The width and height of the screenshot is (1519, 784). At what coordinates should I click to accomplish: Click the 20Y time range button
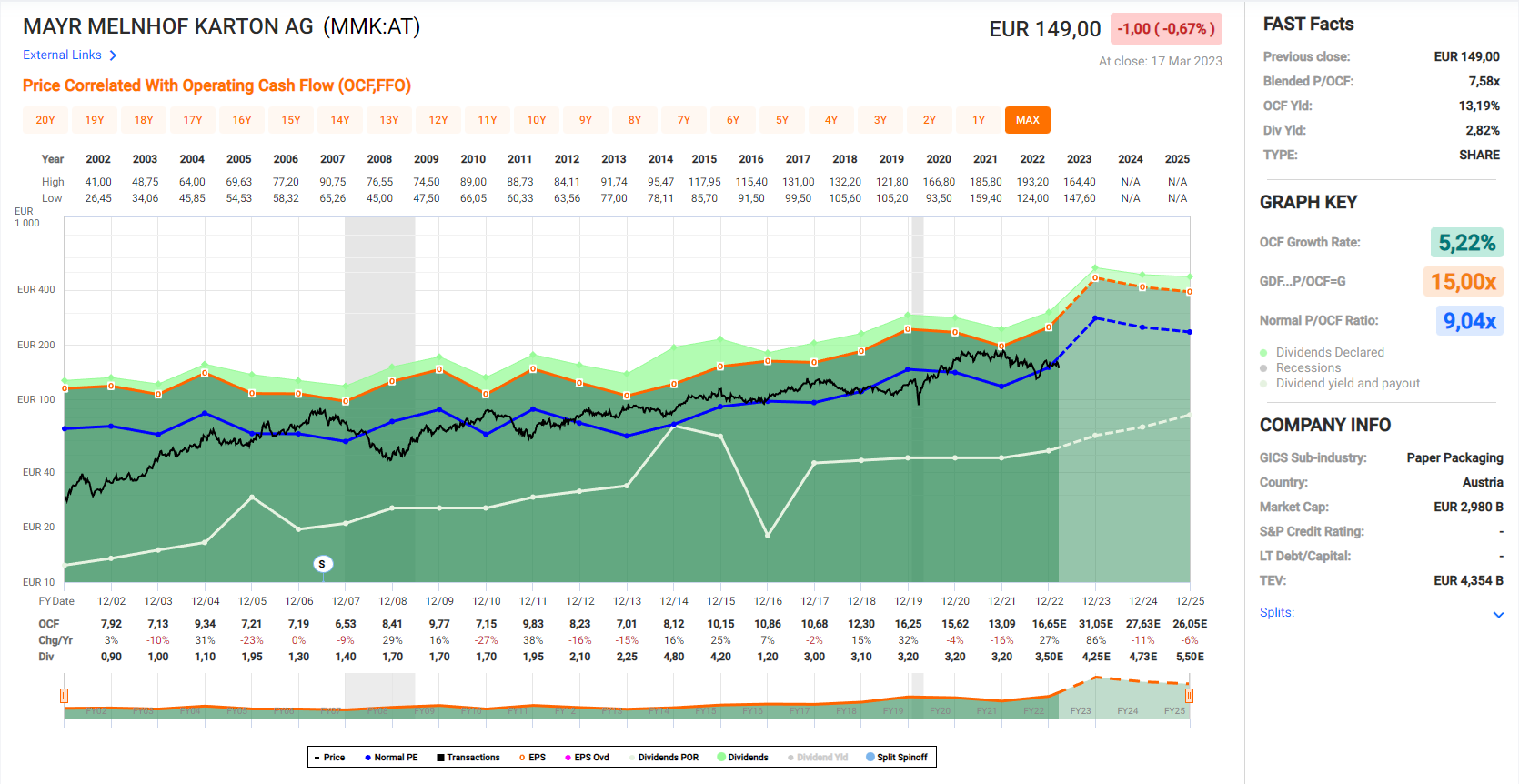[x=45, y=120]
